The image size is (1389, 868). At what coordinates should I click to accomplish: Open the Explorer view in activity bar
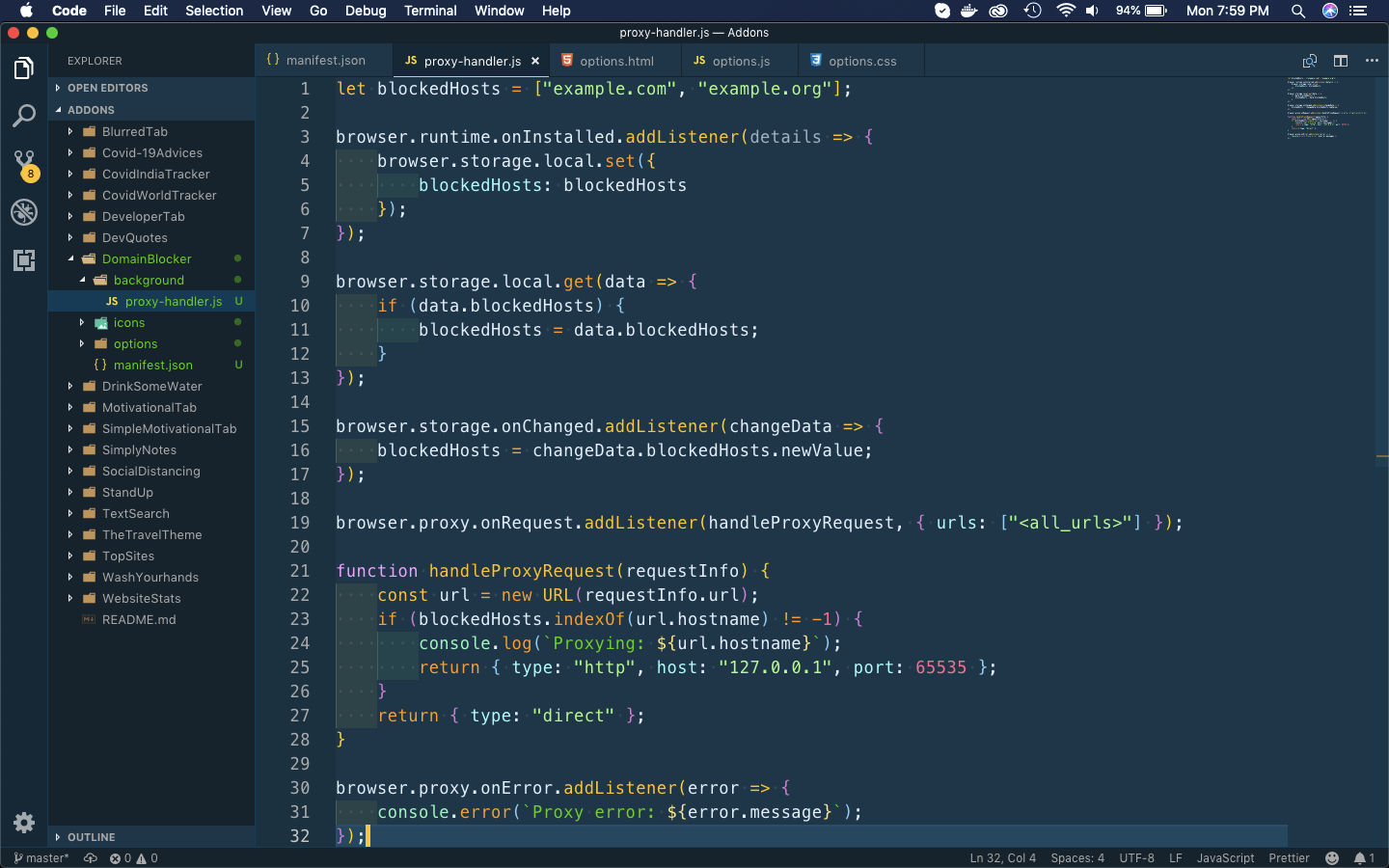point(24,68)
